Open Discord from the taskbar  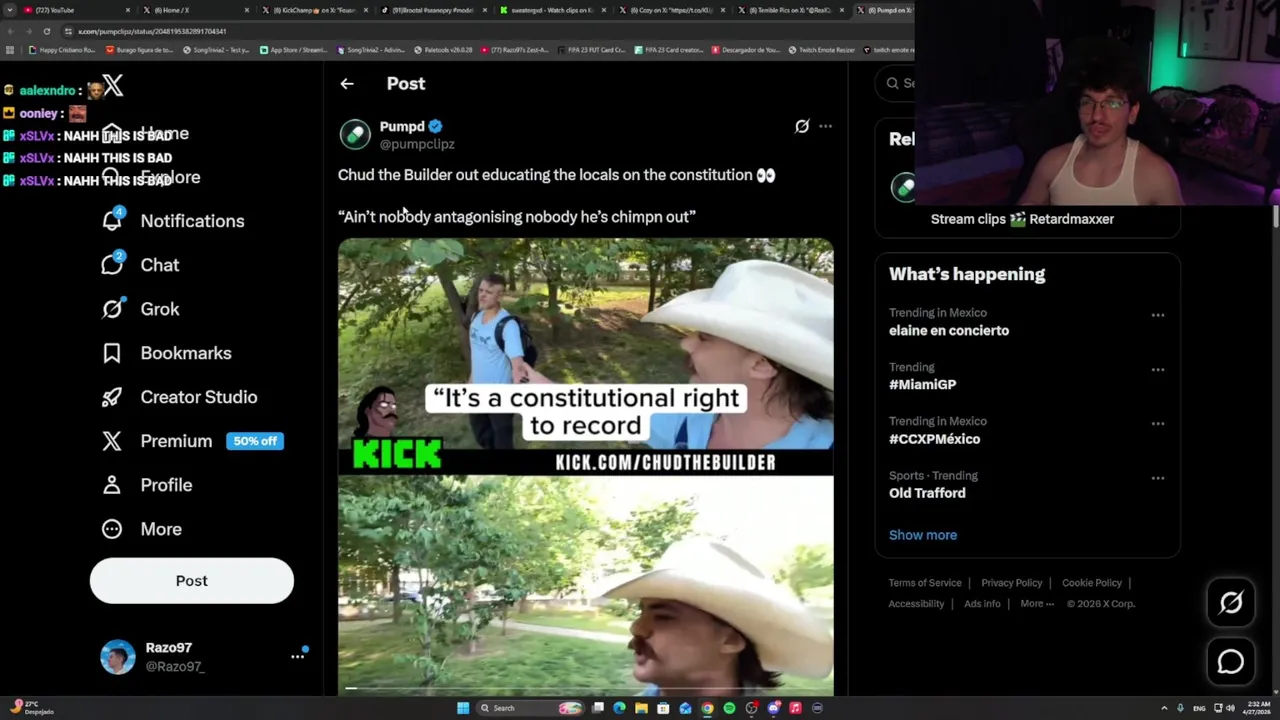click(x=773, y=708)
